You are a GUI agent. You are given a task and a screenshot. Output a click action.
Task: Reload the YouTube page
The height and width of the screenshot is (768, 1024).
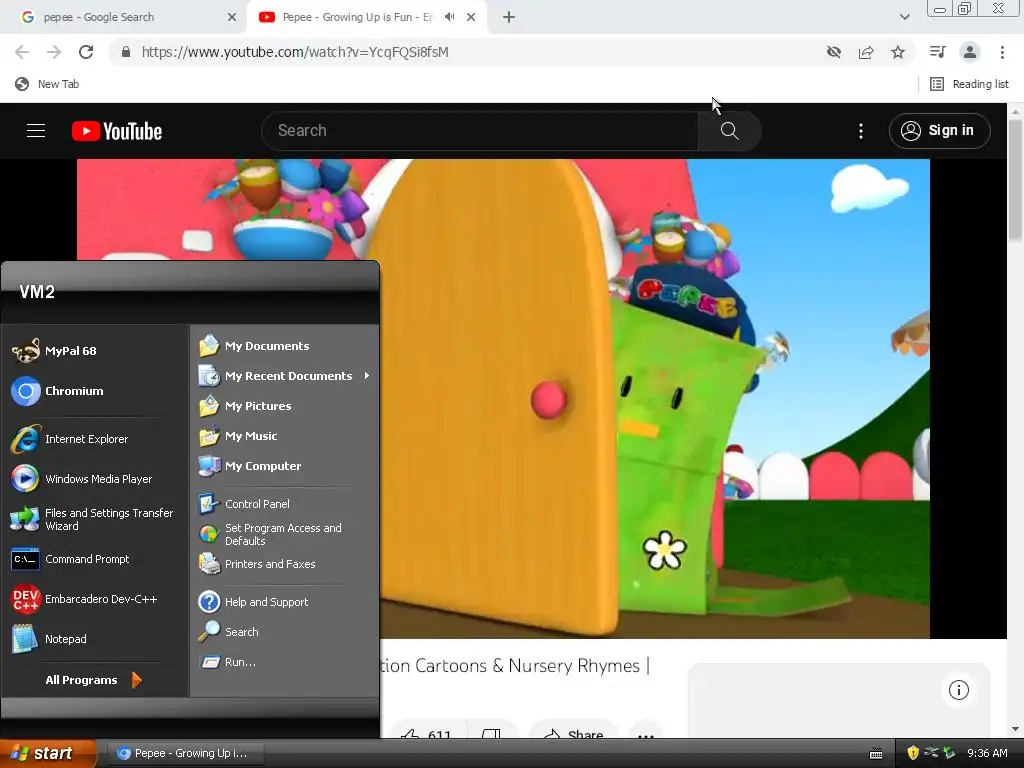click(86, 52)
